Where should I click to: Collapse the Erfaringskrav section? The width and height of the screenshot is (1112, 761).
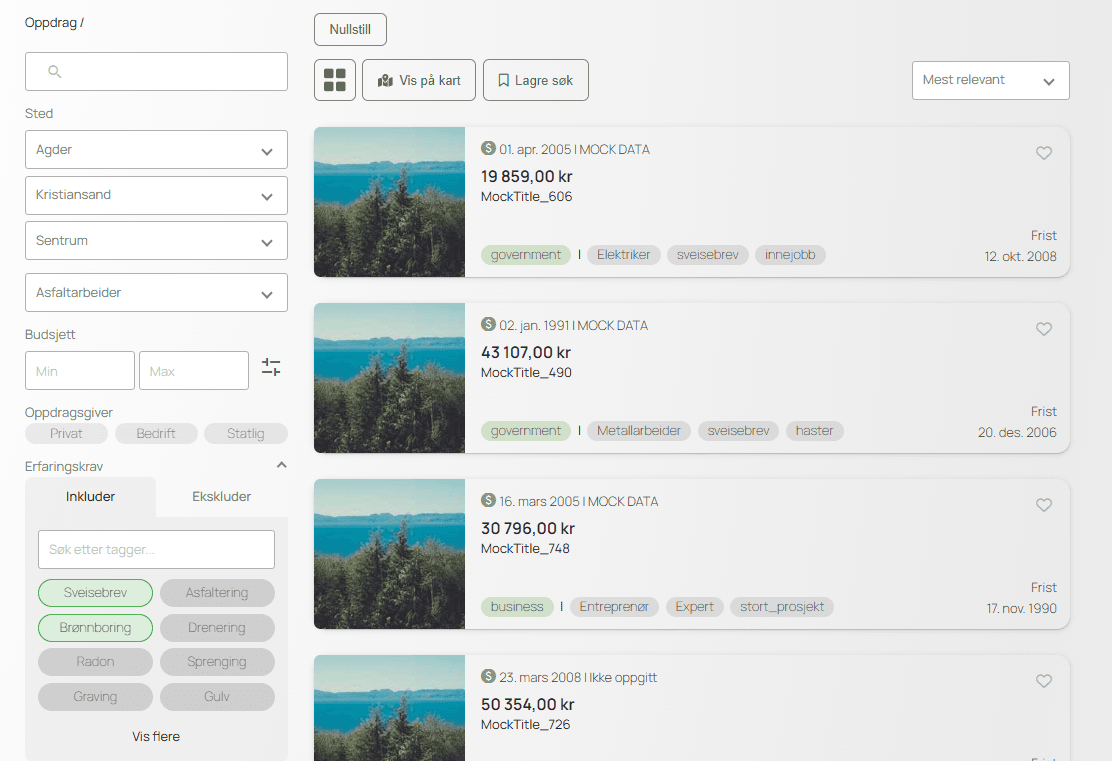pyautogui.click(x=281, y=465)
